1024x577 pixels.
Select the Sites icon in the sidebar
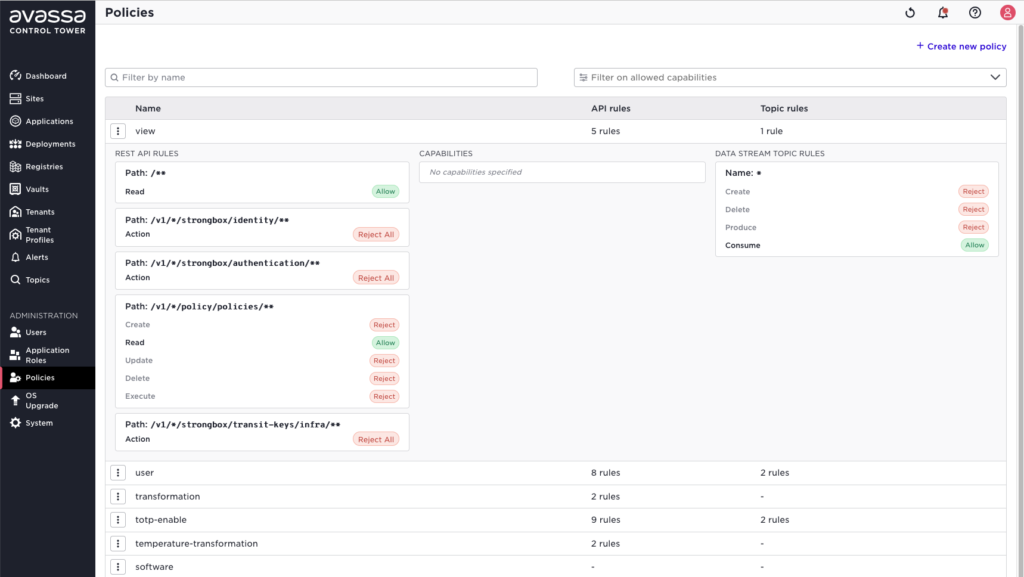(14, 98)
